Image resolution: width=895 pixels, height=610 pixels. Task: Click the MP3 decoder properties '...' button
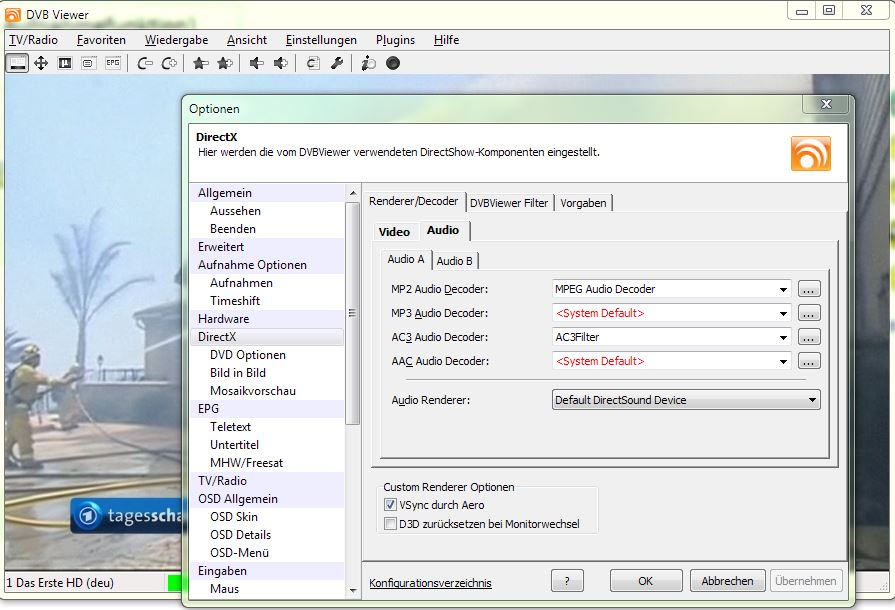809,313
